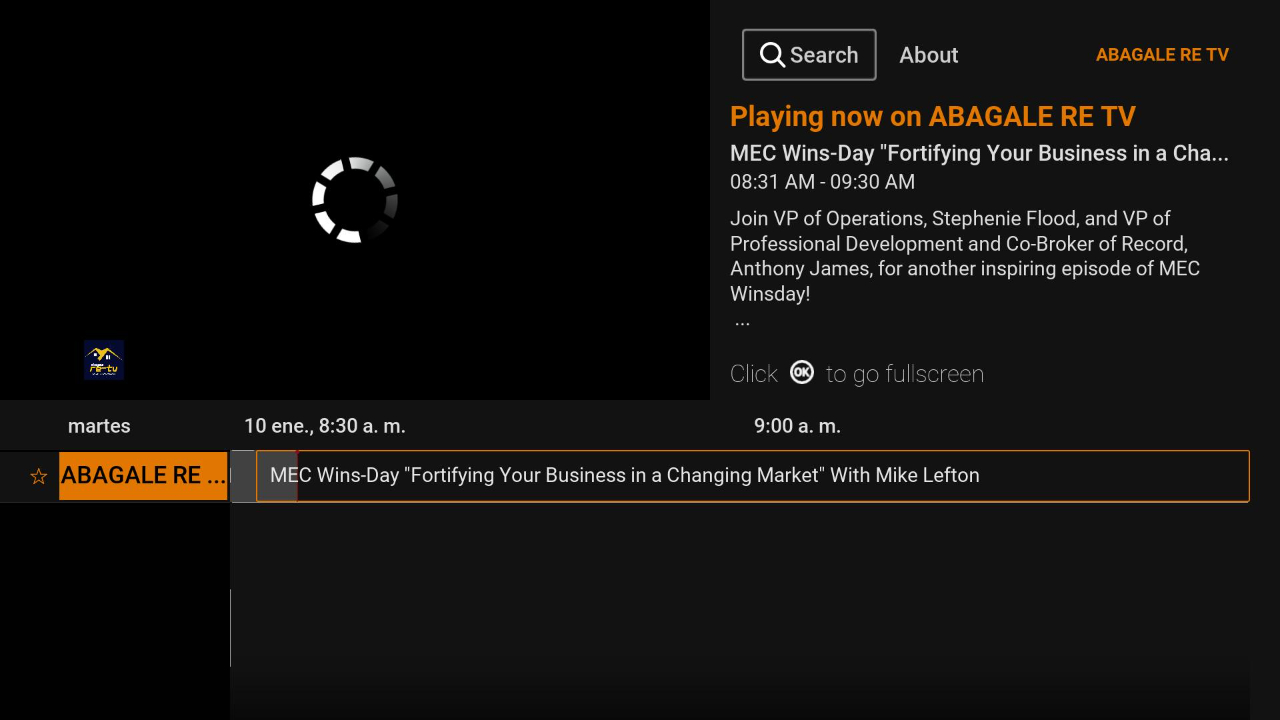
Task: Click the 9:00 a.m. timeline header
Action: point(797,425)
